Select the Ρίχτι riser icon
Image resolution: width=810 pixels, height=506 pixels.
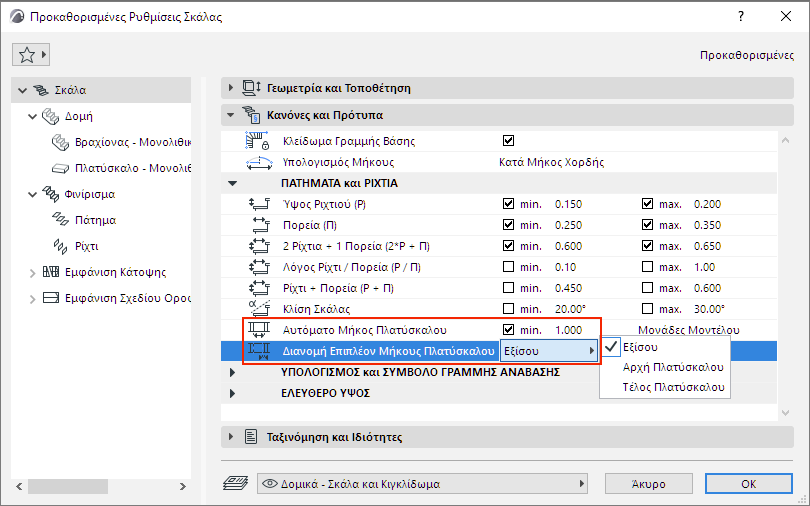(x=60, y=246)
